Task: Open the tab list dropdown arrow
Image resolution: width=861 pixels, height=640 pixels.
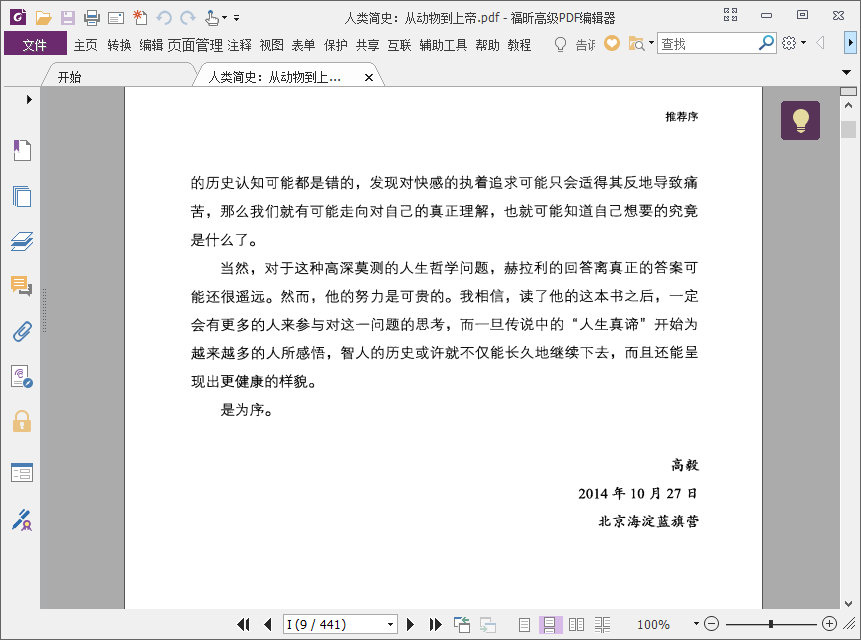Action: pyautogui.click(x=847, y=72)
